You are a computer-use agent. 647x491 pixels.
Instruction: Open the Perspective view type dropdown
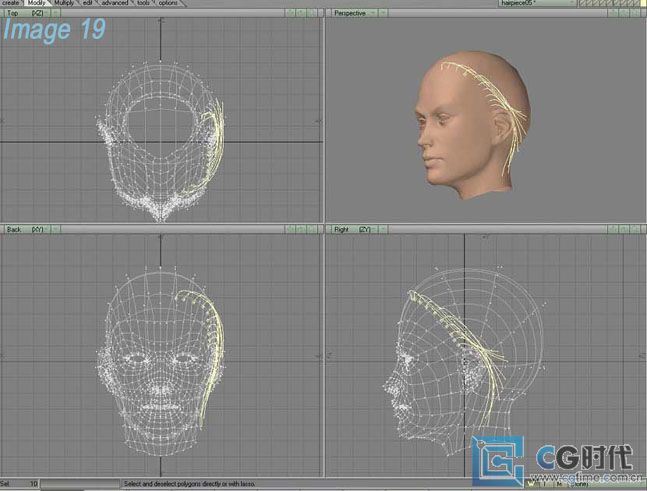point(353,13)
